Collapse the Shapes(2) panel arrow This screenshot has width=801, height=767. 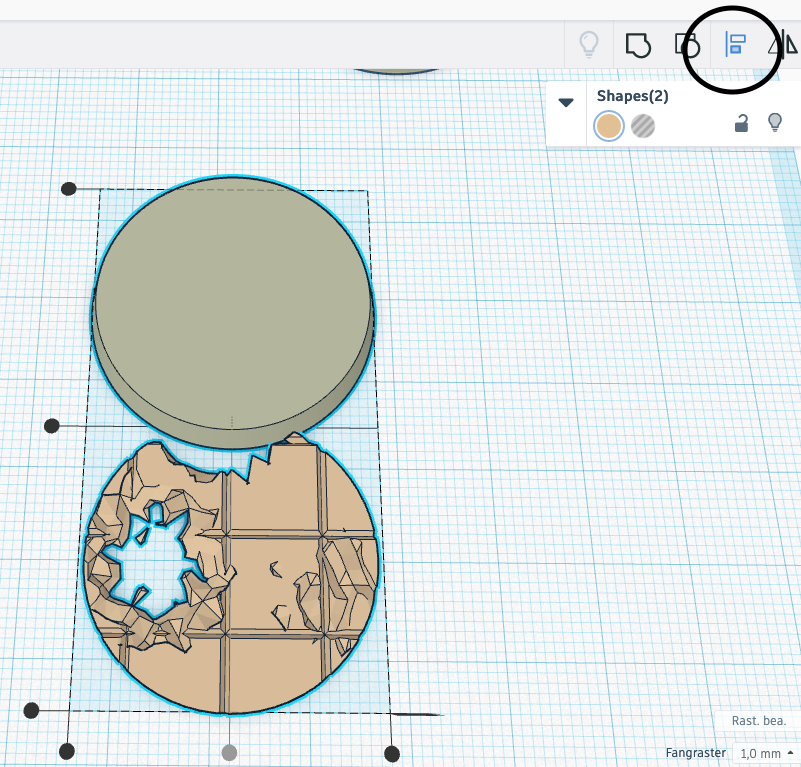(566, 103)
